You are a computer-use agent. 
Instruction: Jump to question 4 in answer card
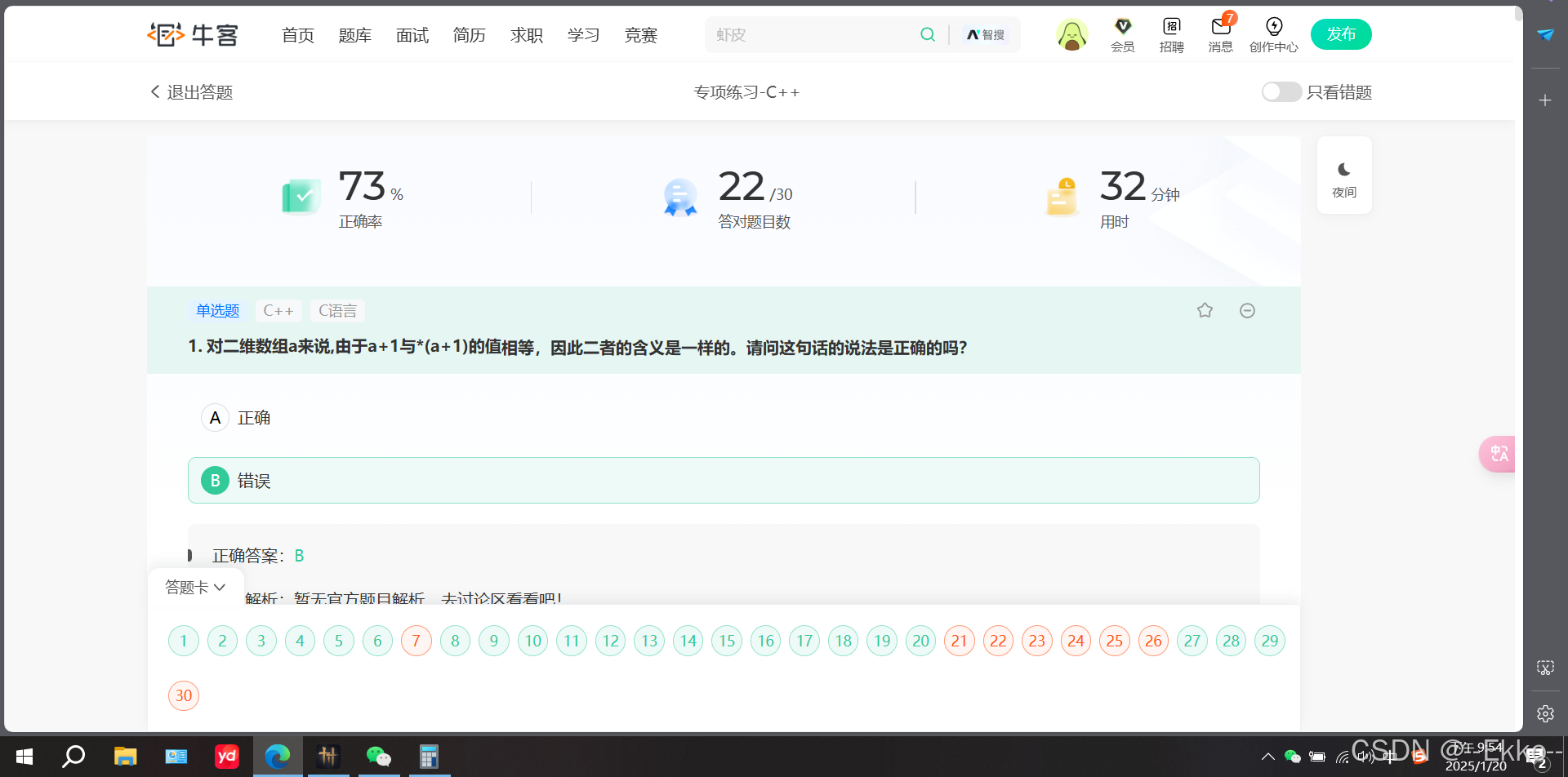pos(300,641)
